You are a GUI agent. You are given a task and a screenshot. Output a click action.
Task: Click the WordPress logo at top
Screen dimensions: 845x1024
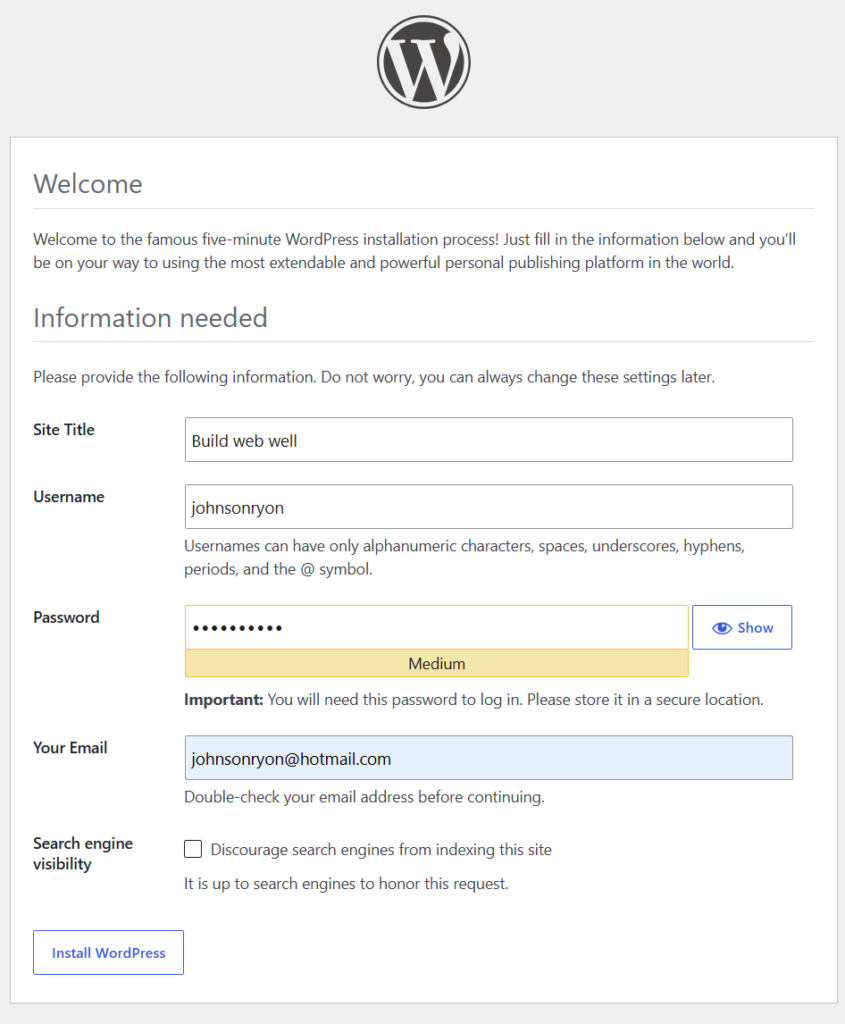point(423,62)
